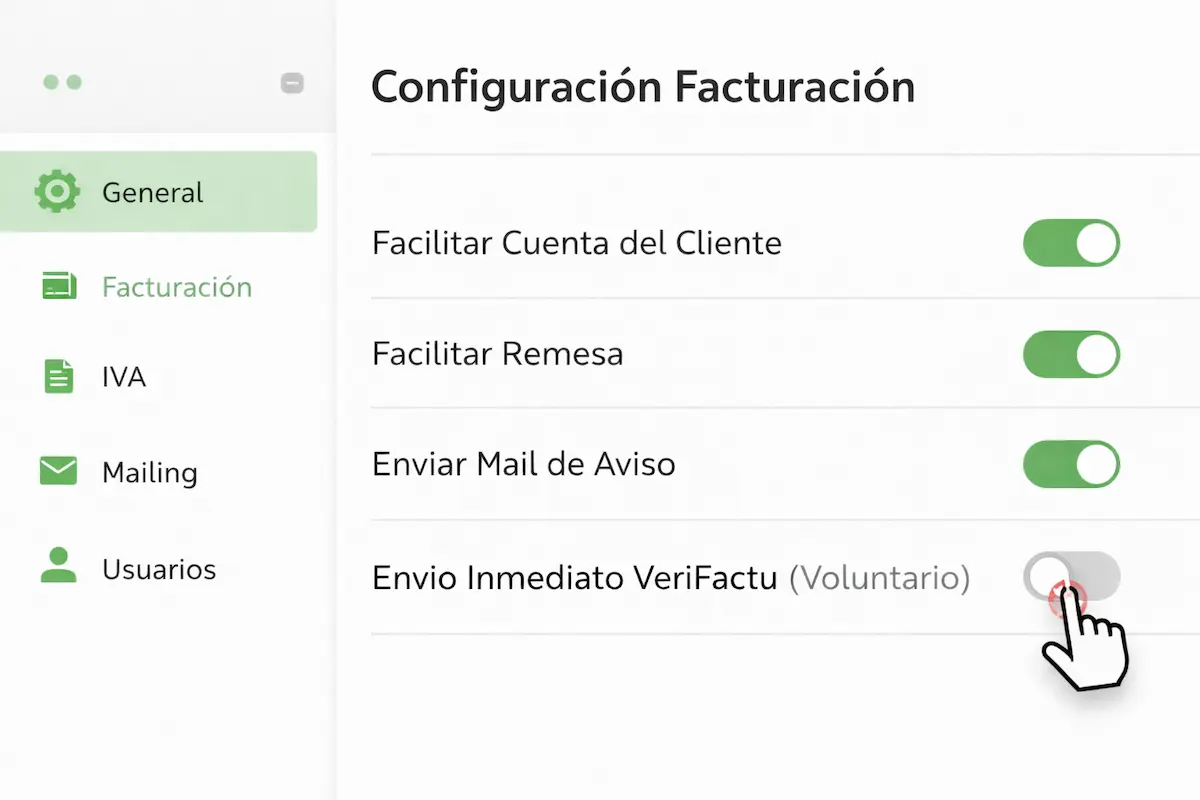Switch to the Facturación section
The height and width of the screenshot is (800, 1200).
pyautogui.click(x=176, y=286)
